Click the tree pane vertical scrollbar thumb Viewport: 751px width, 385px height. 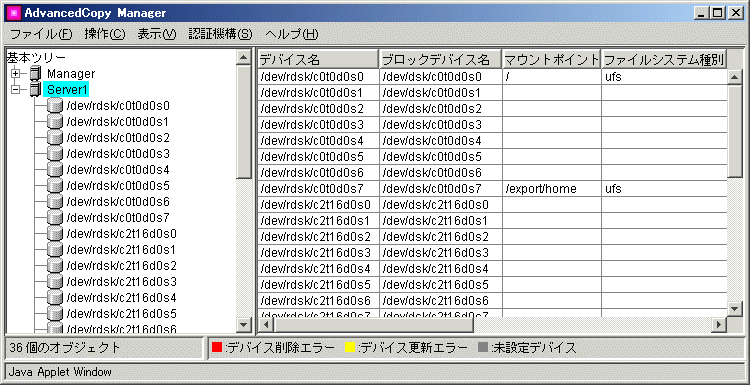[244, 121]
